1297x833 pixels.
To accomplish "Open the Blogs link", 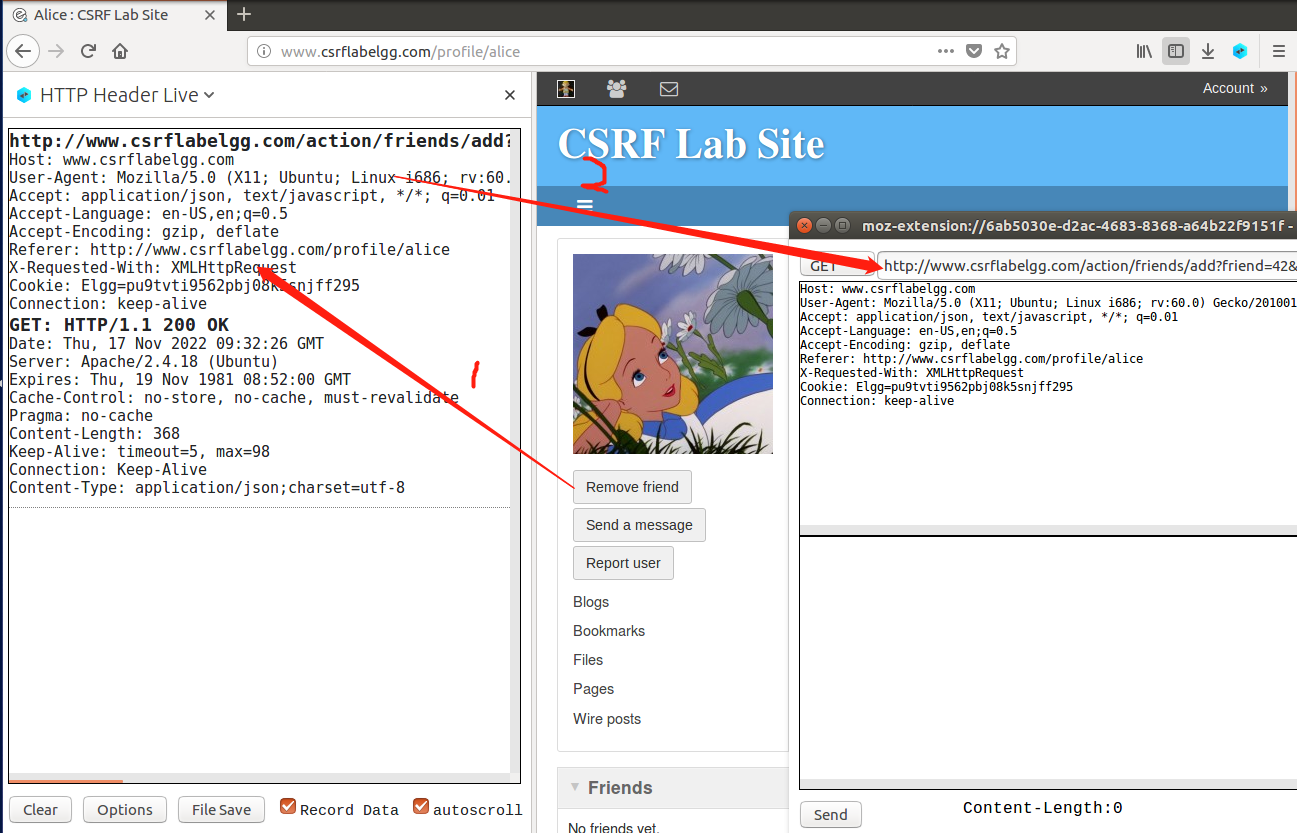I will [591, 602].
